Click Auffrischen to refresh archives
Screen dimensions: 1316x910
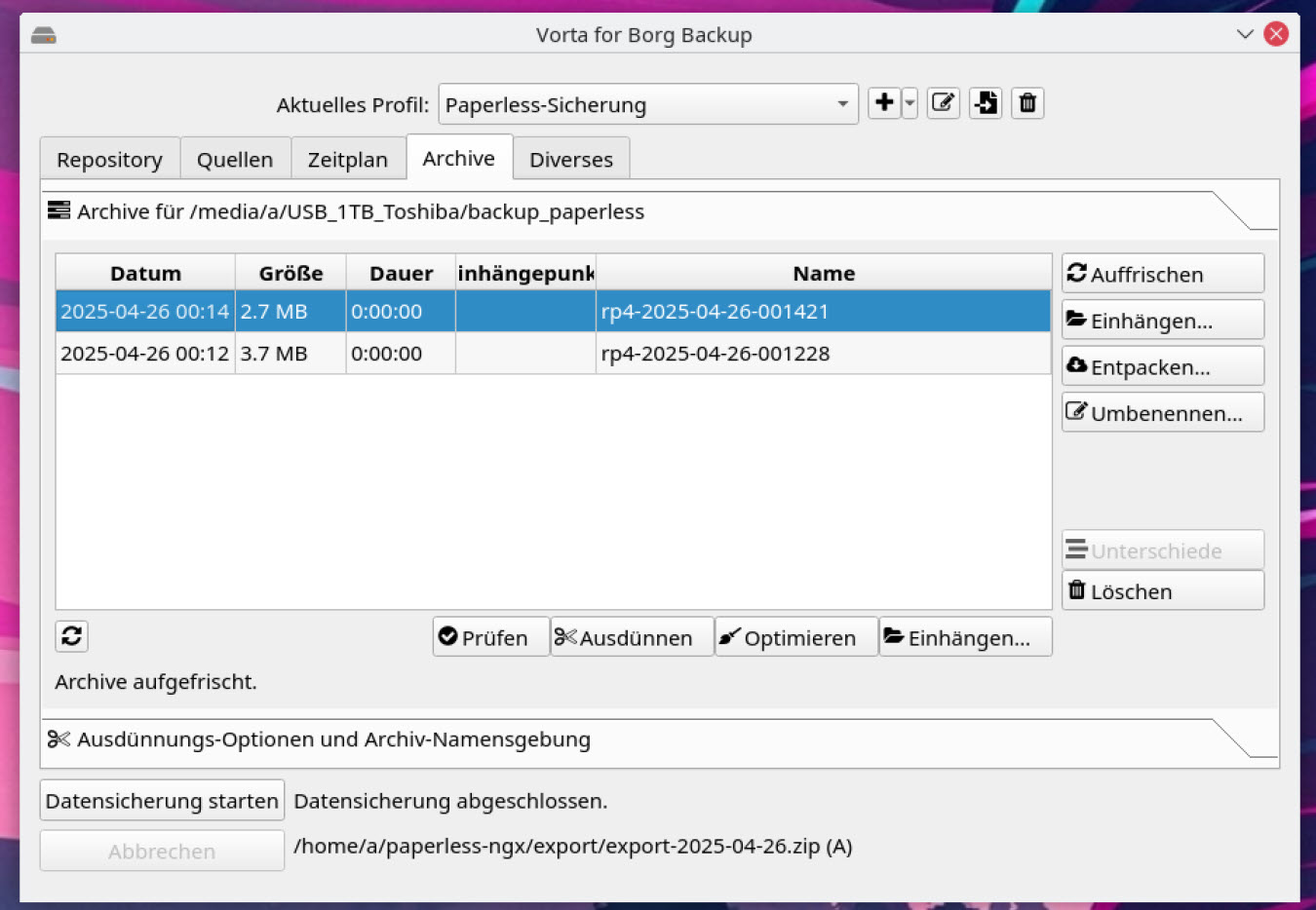1162,274
